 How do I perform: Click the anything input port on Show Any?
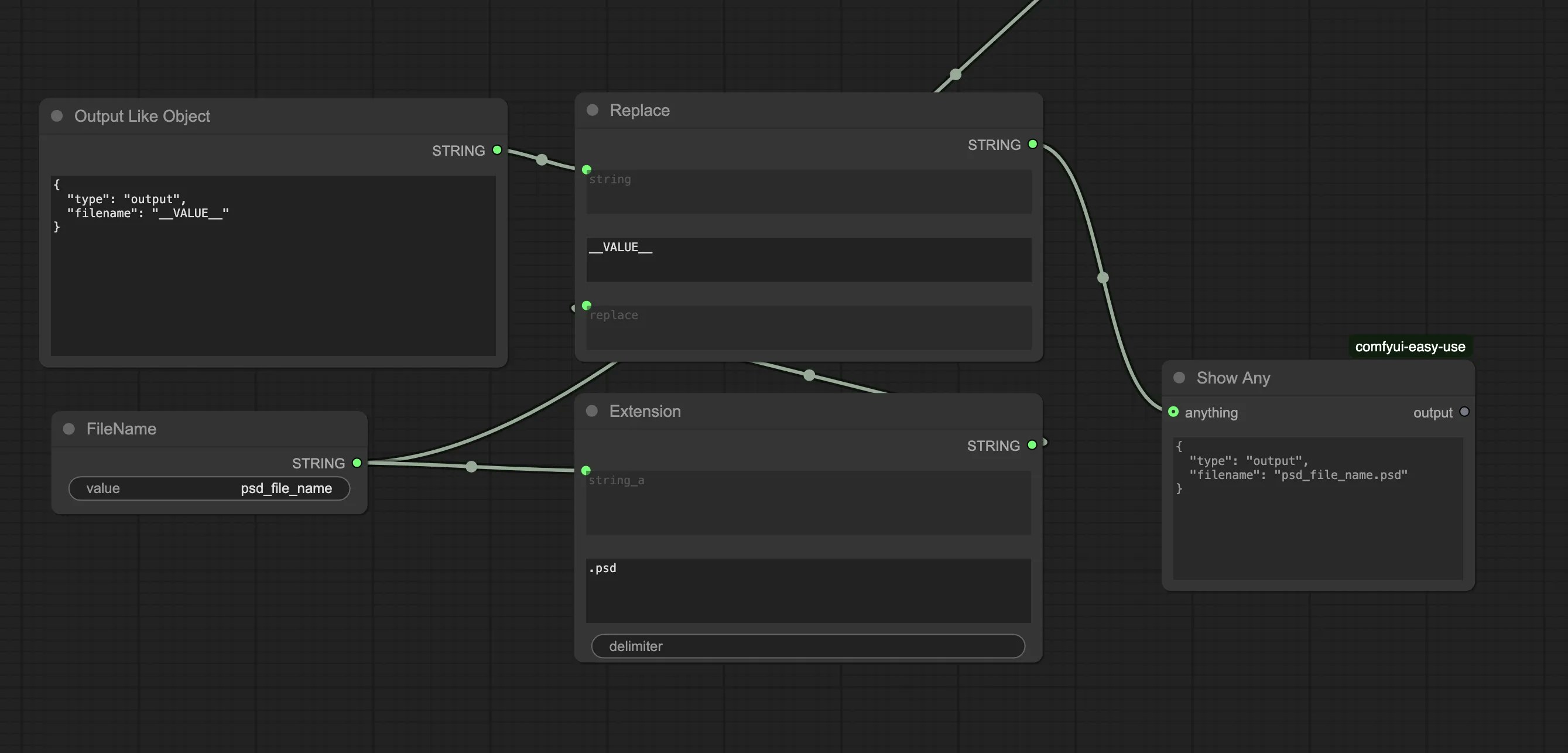1173,412
